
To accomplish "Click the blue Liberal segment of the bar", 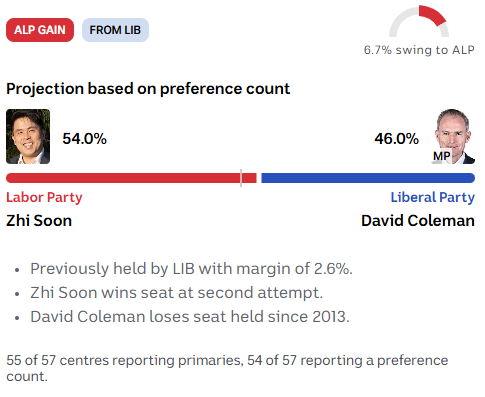I will (x=368, y=178).
